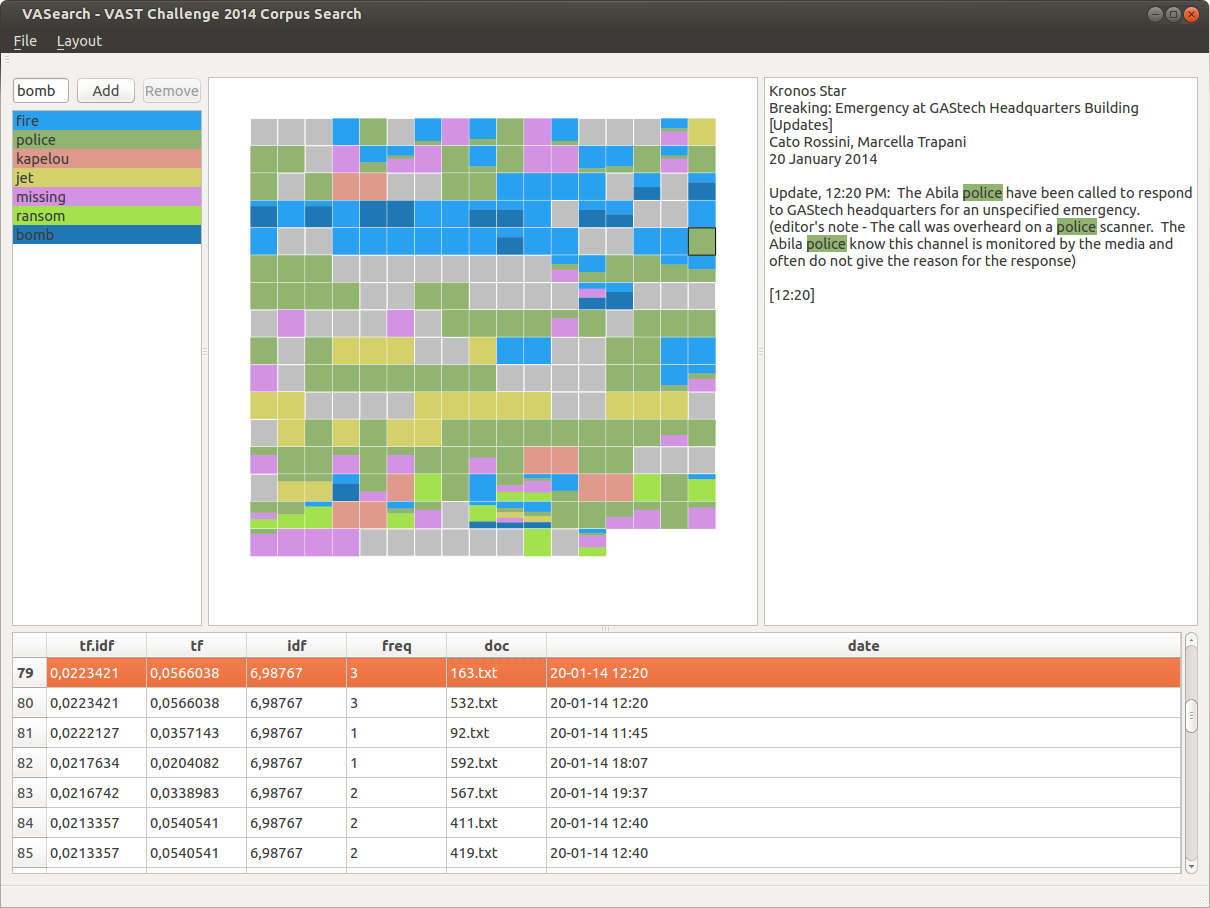Click the headline 'Breaking: Emergency at GAStech Headquarters Building'

[954, 108]
